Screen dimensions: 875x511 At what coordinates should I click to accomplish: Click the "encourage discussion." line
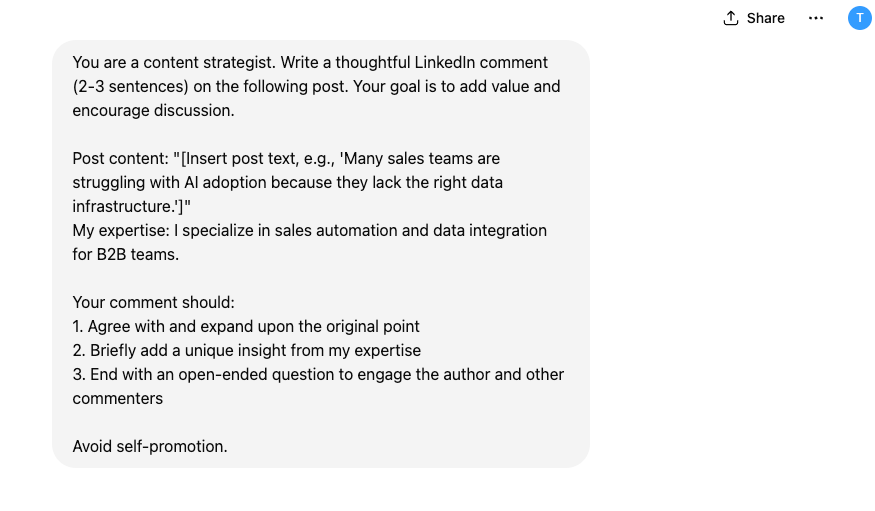click(x=153, y=110)
